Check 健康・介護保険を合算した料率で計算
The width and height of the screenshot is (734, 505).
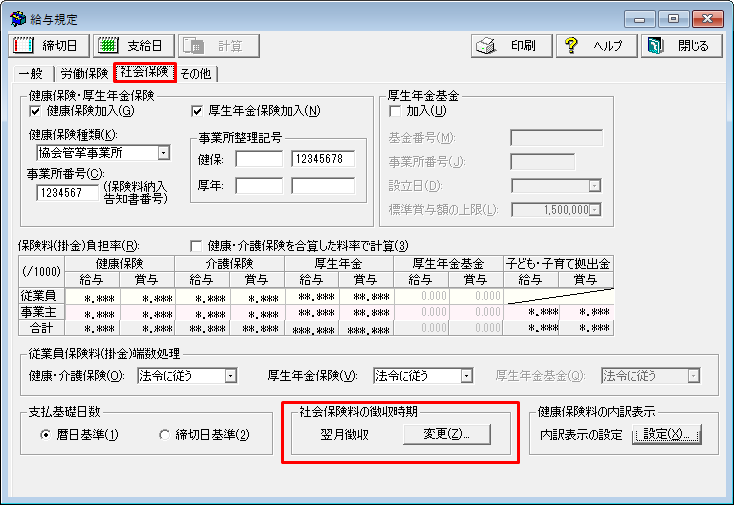[197, 246]
